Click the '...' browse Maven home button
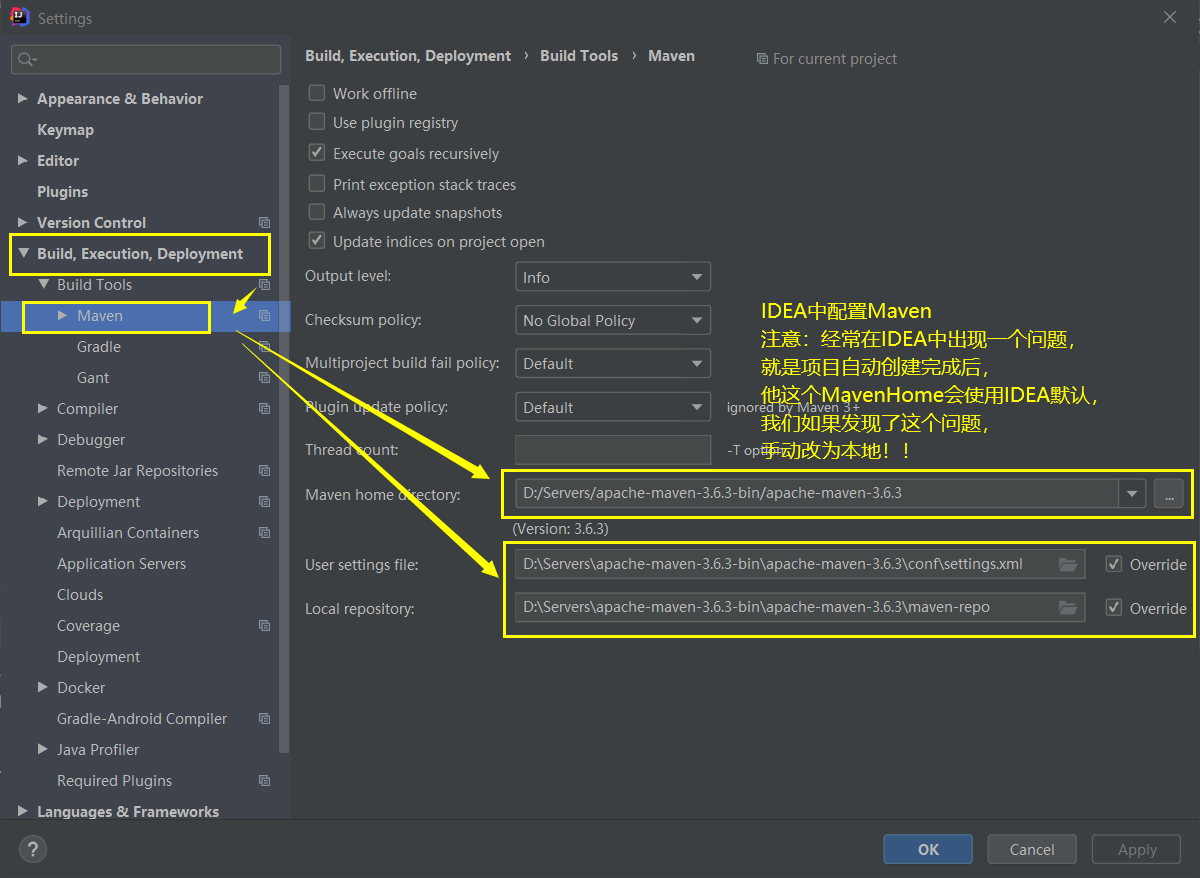The image size is (1200, 878). pyautogui.click(x=1168, y=493)
